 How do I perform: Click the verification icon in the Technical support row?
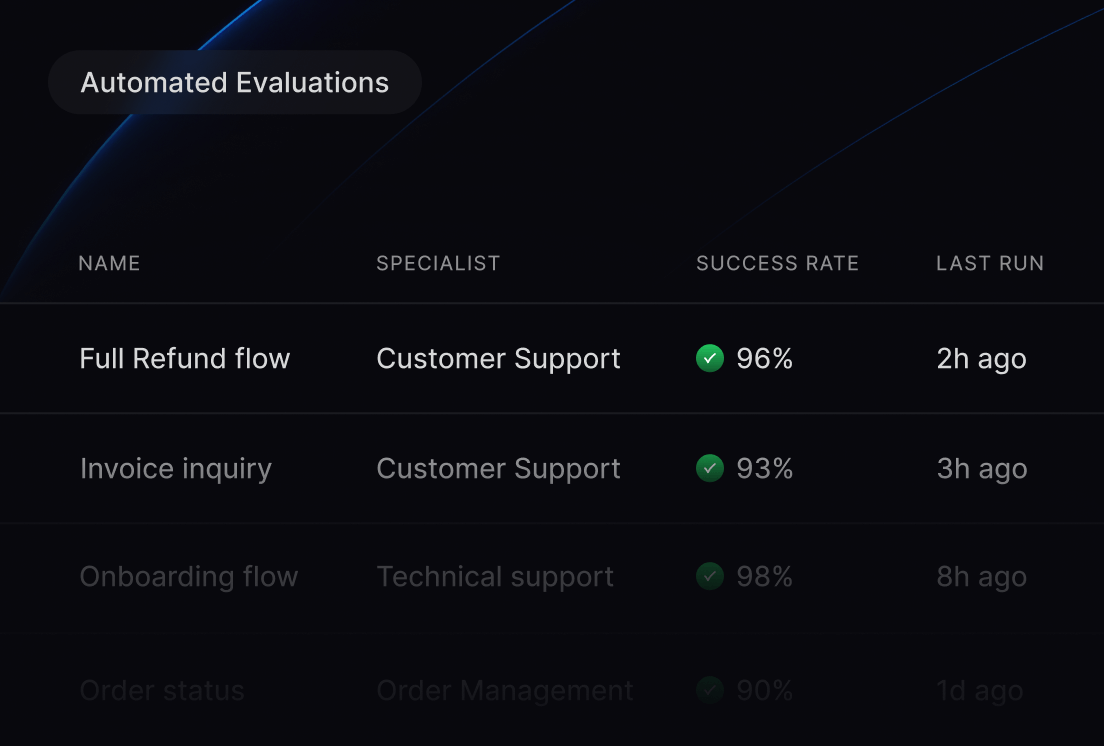pyautogui.click(x=710, y=577)
